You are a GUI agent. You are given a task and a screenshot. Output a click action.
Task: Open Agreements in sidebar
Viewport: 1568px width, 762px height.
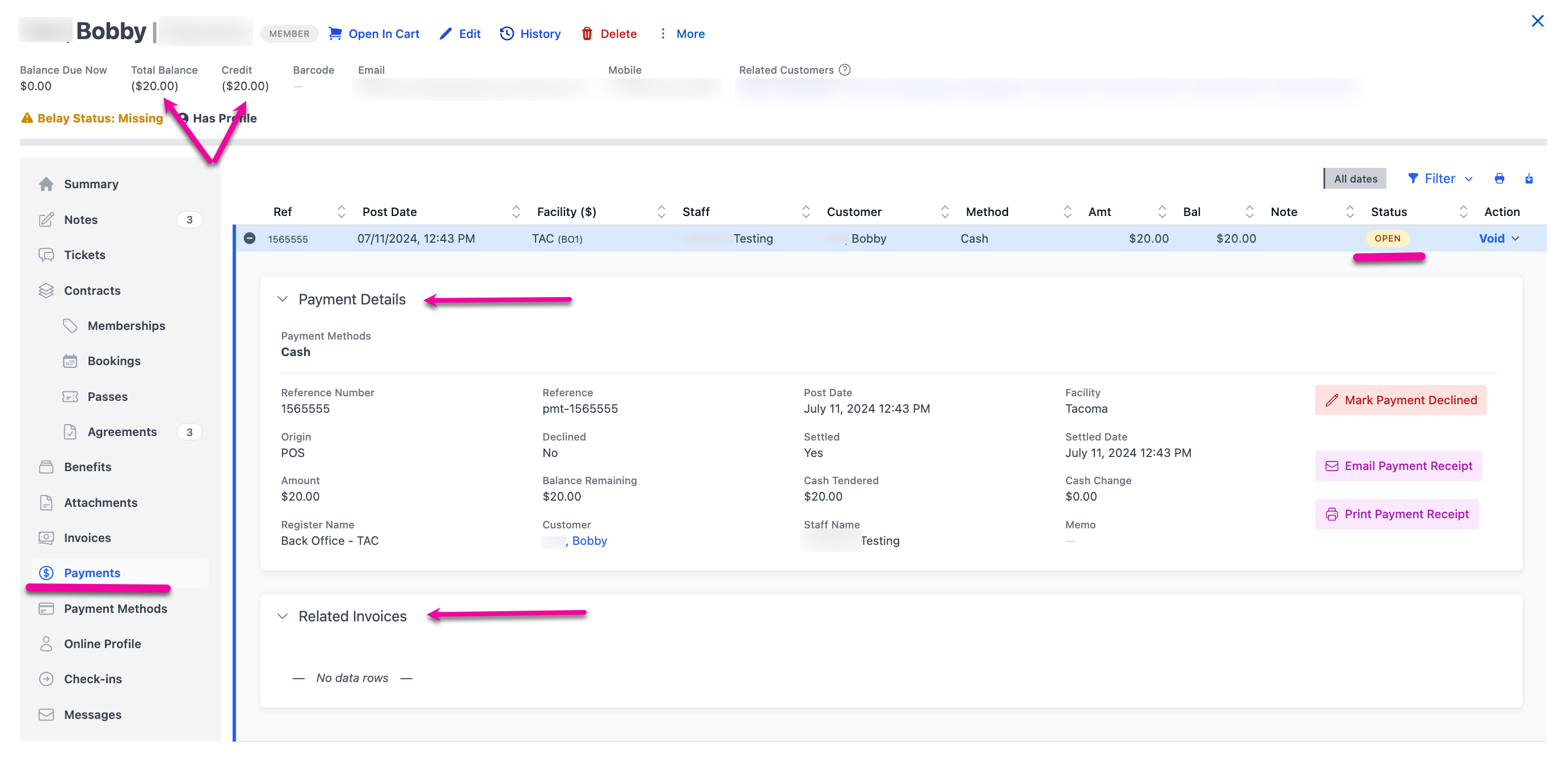tap(122, 432)
